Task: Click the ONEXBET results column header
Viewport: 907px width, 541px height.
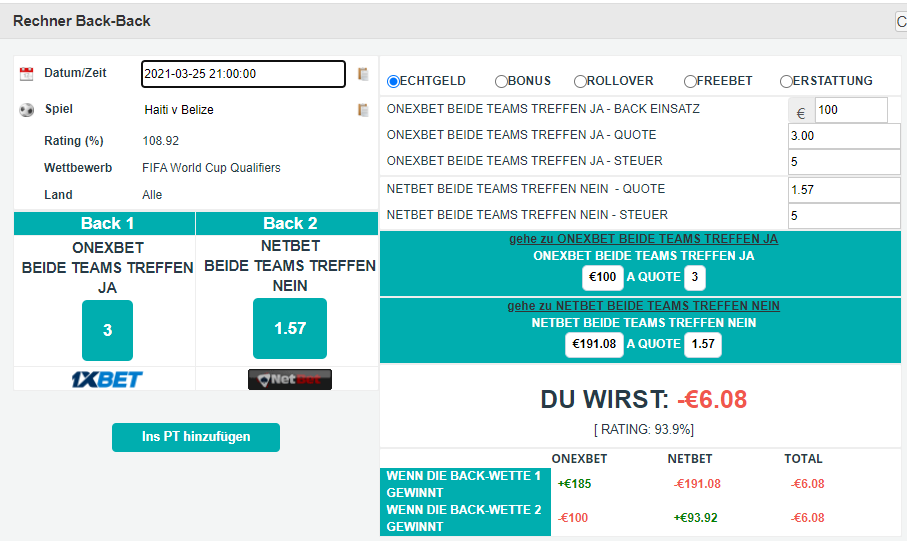Action: [x=579, y=459]
